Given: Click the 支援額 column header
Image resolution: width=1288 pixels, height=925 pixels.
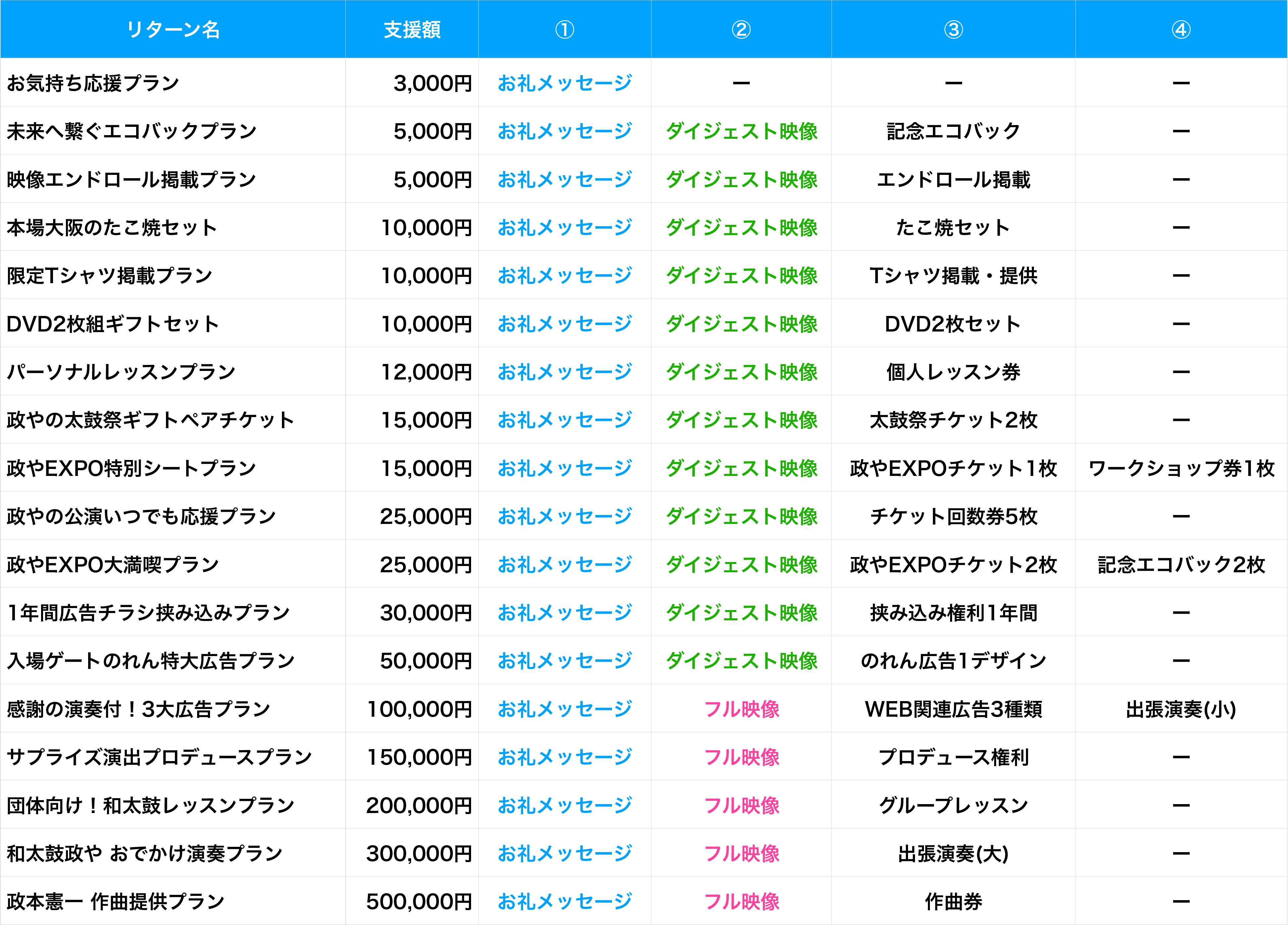Looking at the screenshot, I should [412, 29].
